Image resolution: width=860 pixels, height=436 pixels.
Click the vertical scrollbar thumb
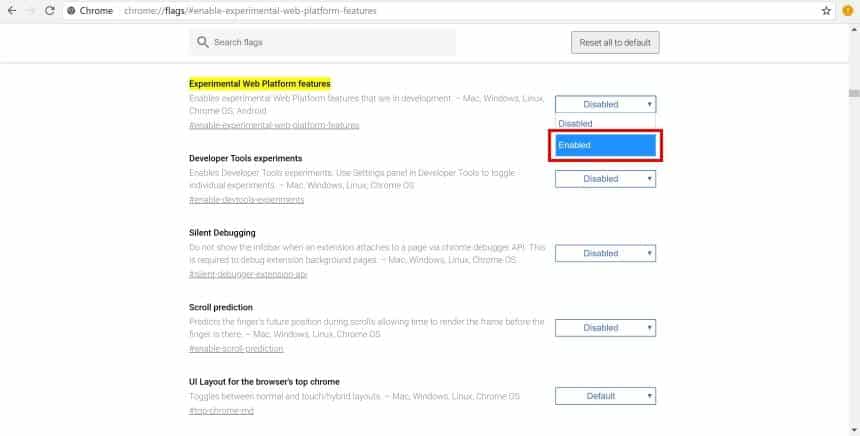(854, 93)
